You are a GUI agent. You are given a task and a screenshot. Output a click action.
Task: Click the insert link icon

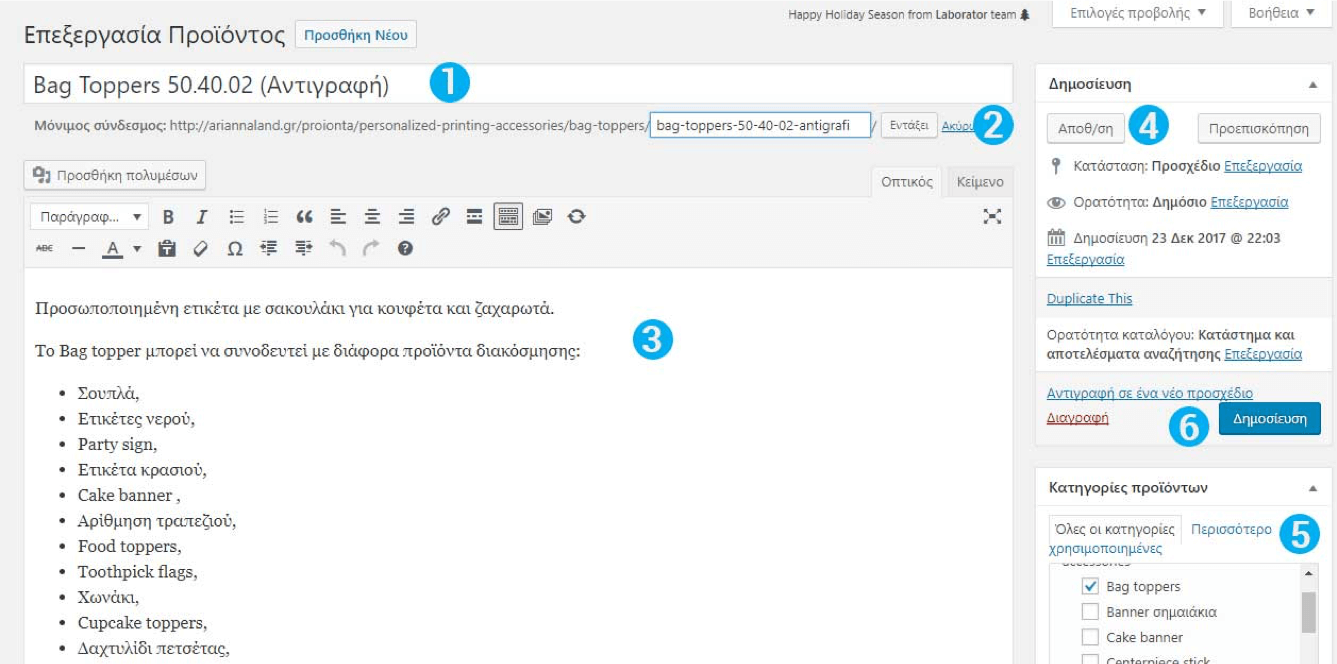pyautogui.click(x=440, y=217)
